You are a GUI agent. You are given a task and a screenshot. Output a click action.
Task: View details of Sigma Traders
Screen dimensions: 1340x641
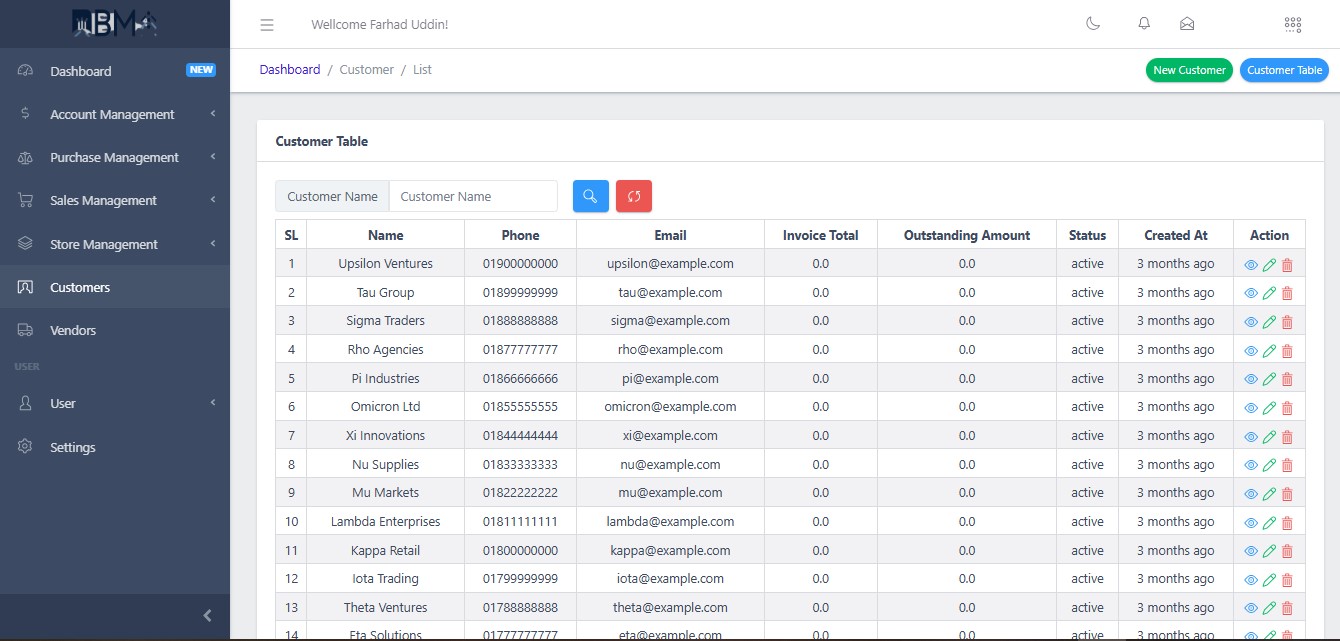coord(1251,322)
